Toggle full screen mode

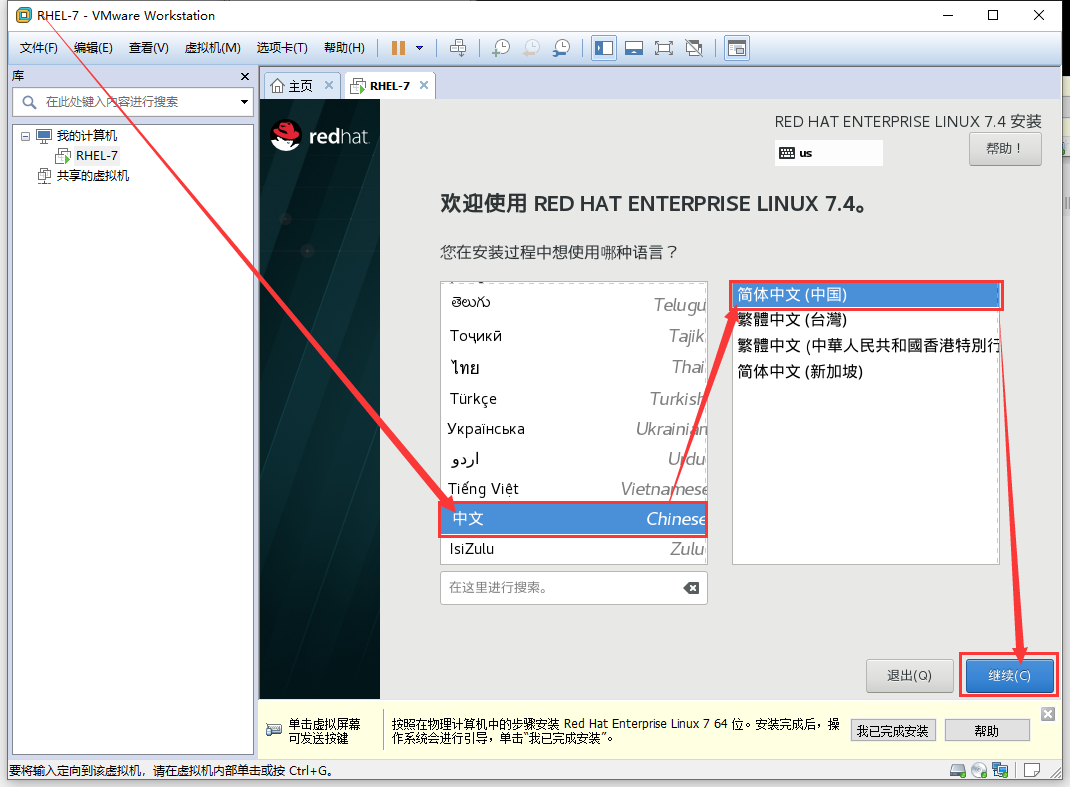[663, 47]
